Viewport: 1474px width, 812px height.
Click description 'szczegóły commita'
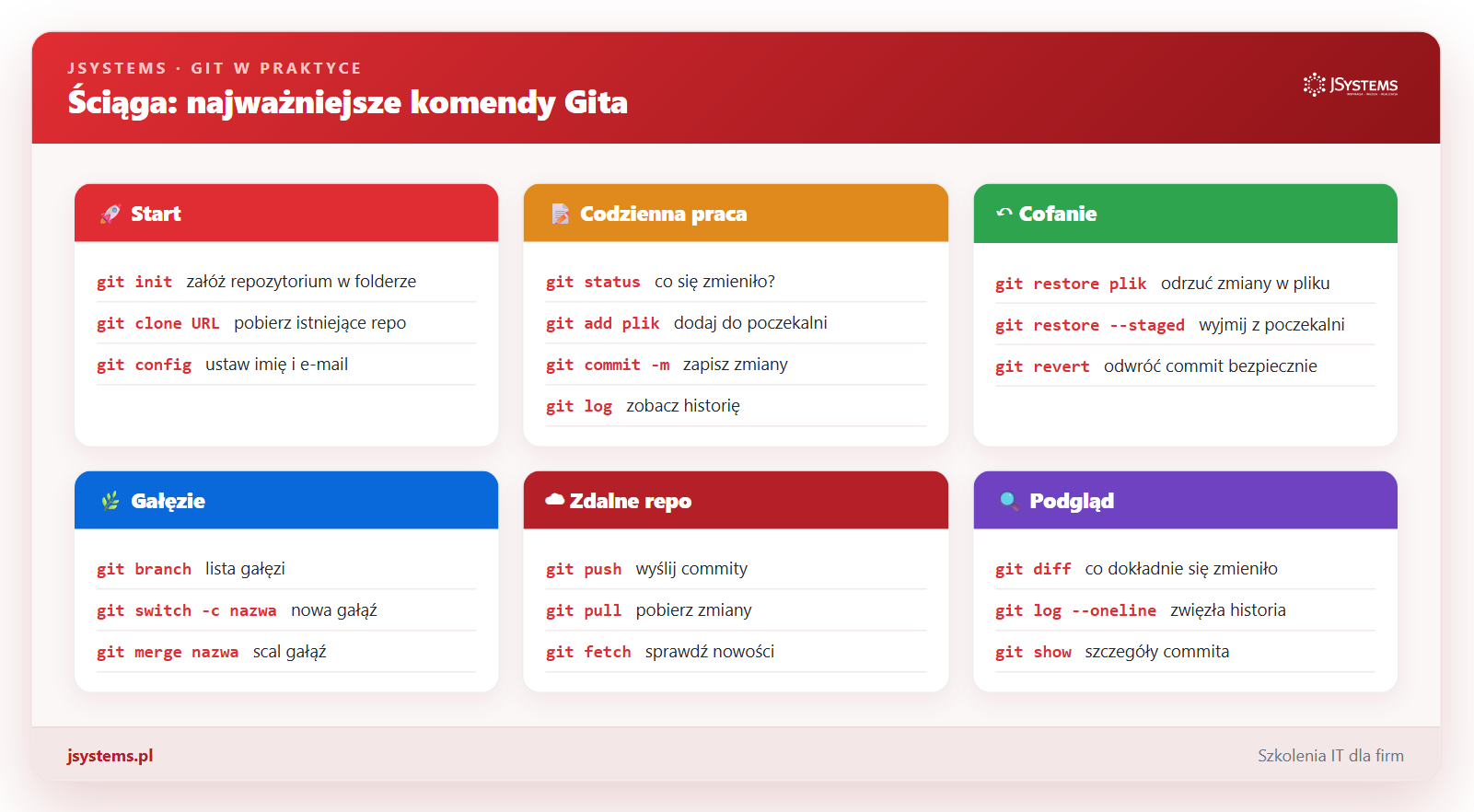1157,652
